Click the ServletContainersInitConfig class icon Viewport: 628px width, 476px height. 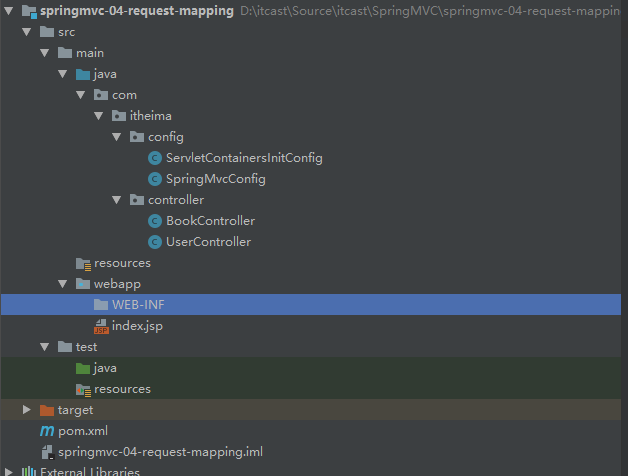click(154, 158)
